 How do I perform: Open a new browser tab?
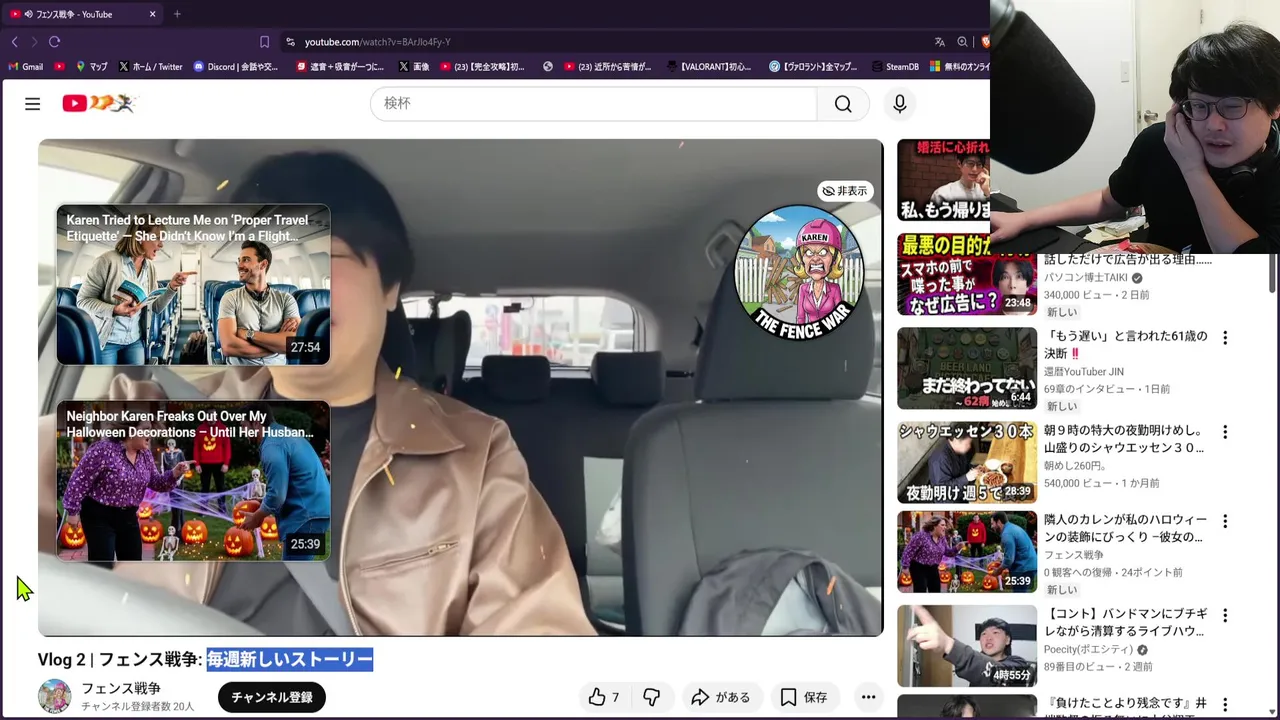click(x=177, y=14)
